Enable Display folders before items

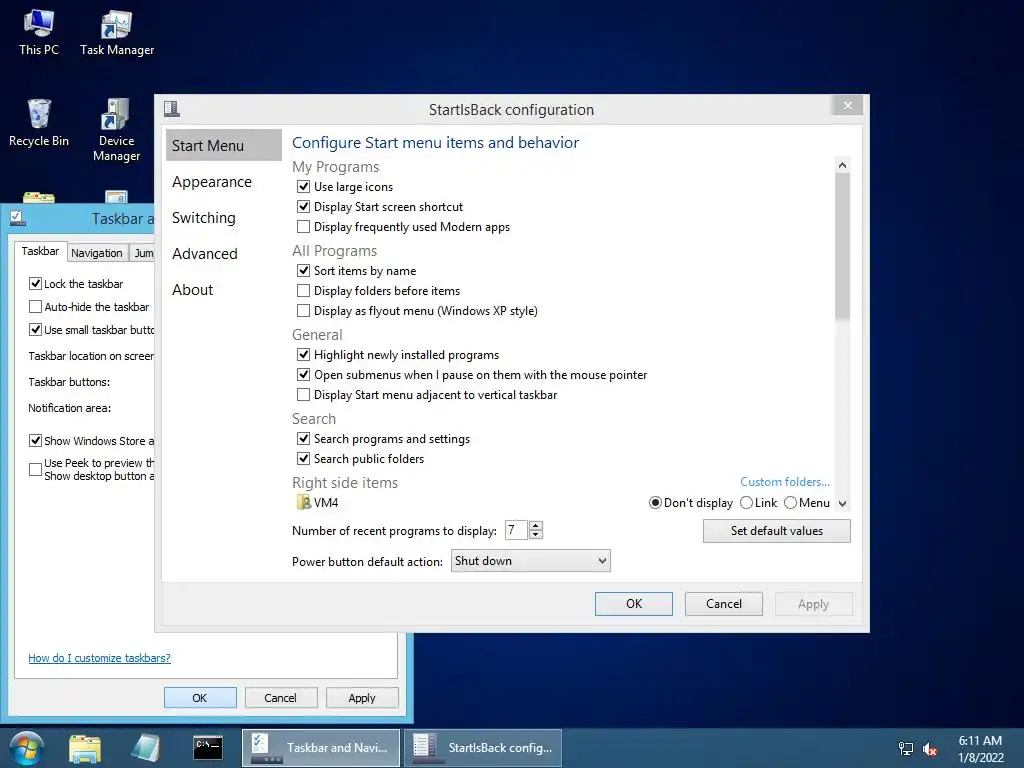tap(303, 291)
